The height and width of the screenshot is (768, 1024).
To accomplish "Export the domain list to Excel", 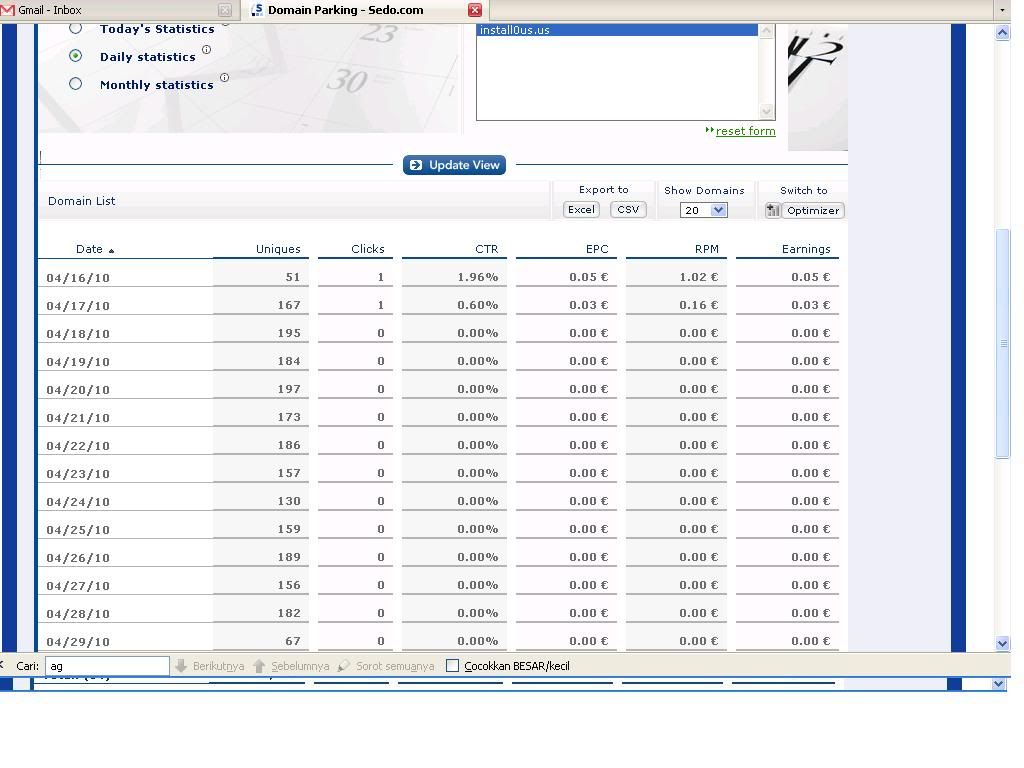I will [x=581, y=210].
